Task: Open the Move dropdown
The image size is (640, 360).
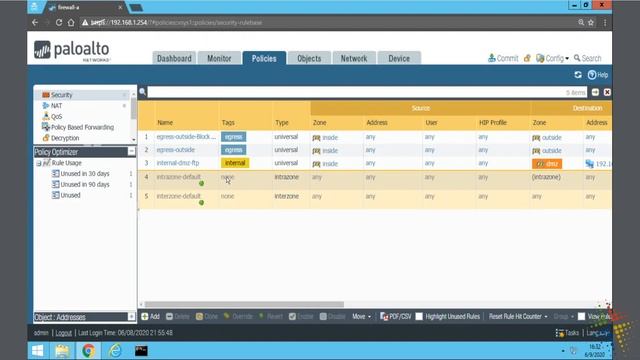Action: click(362, 316)
